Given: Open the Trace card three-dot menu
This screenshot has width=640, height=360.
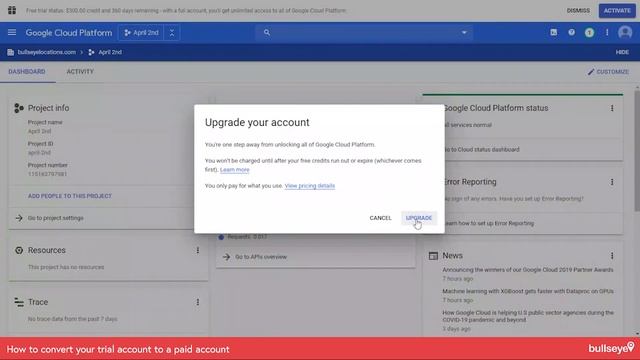Looking at the screenshot, I should point(198,302).
